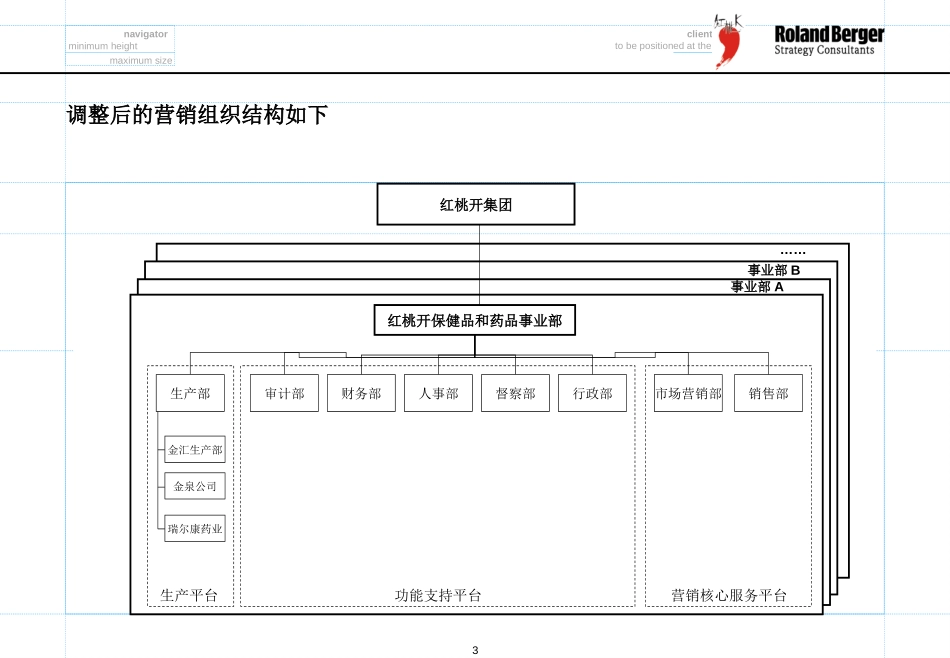The width and height of the screenshot is (950, 658).
Task: Click the 生产部 box
Action: point(190,393)
